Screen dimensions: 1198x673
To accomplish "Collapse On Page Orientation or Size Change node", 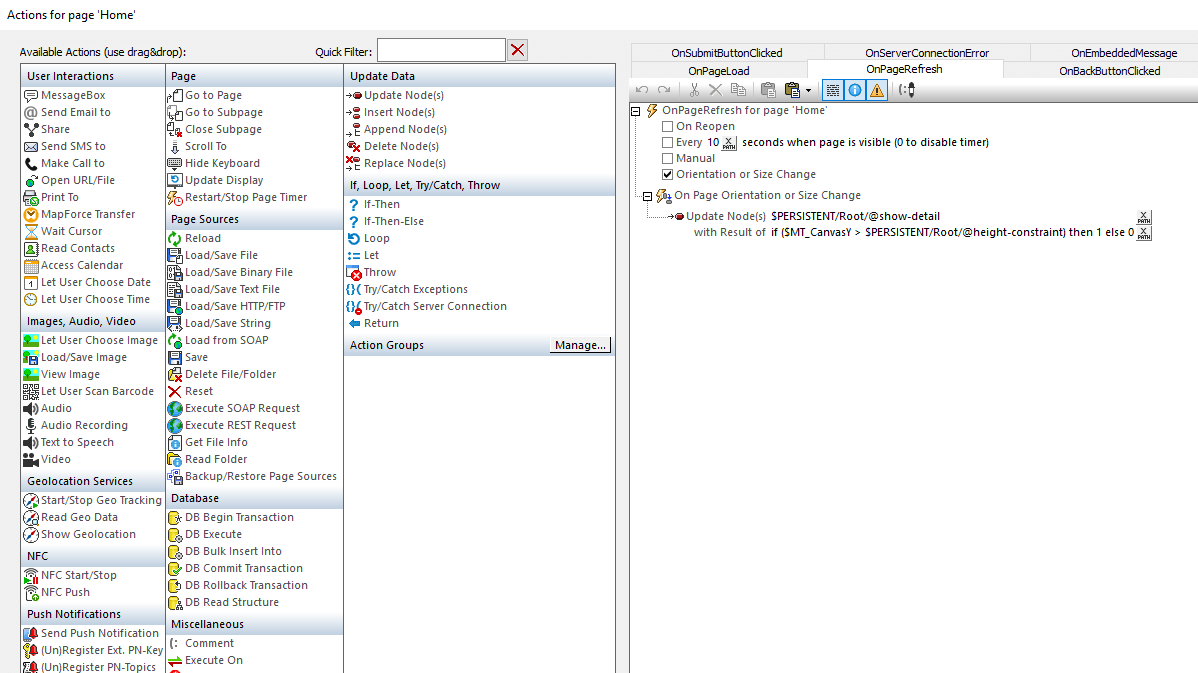I will click(x=647, y=196).
